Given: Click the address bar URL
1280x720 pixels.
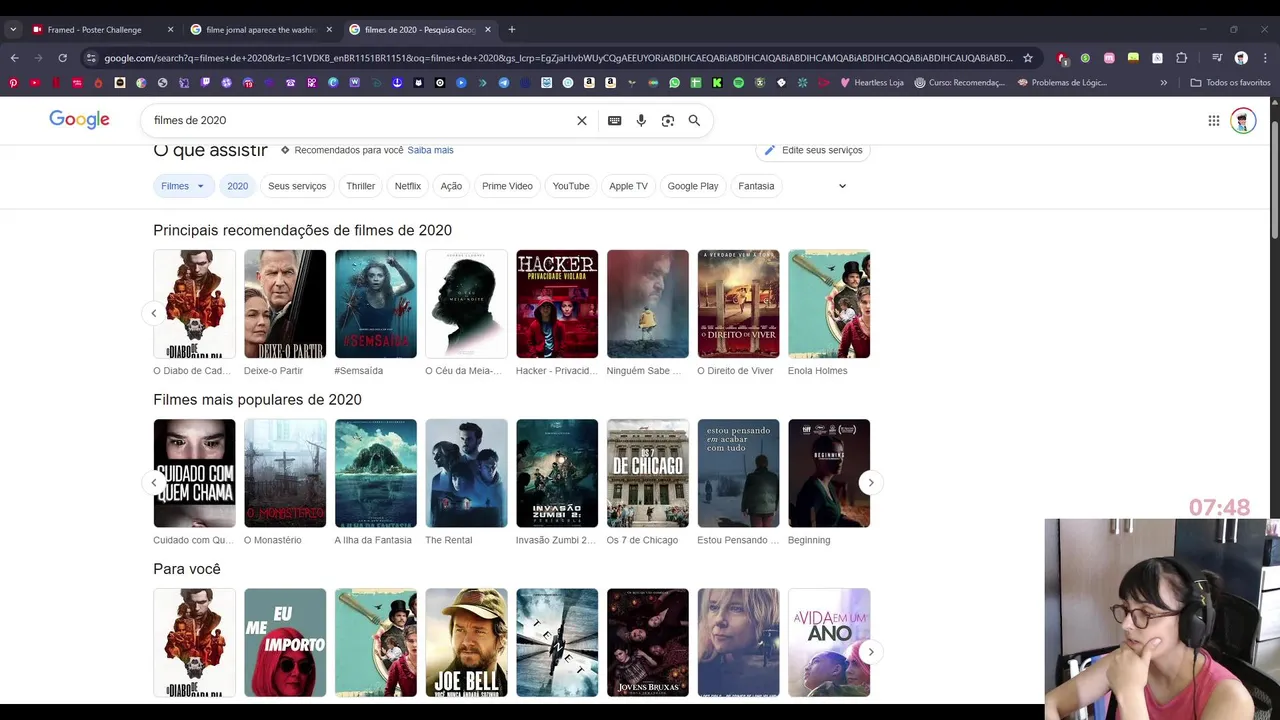Looking at the screenshot, I should pos(558,58).
